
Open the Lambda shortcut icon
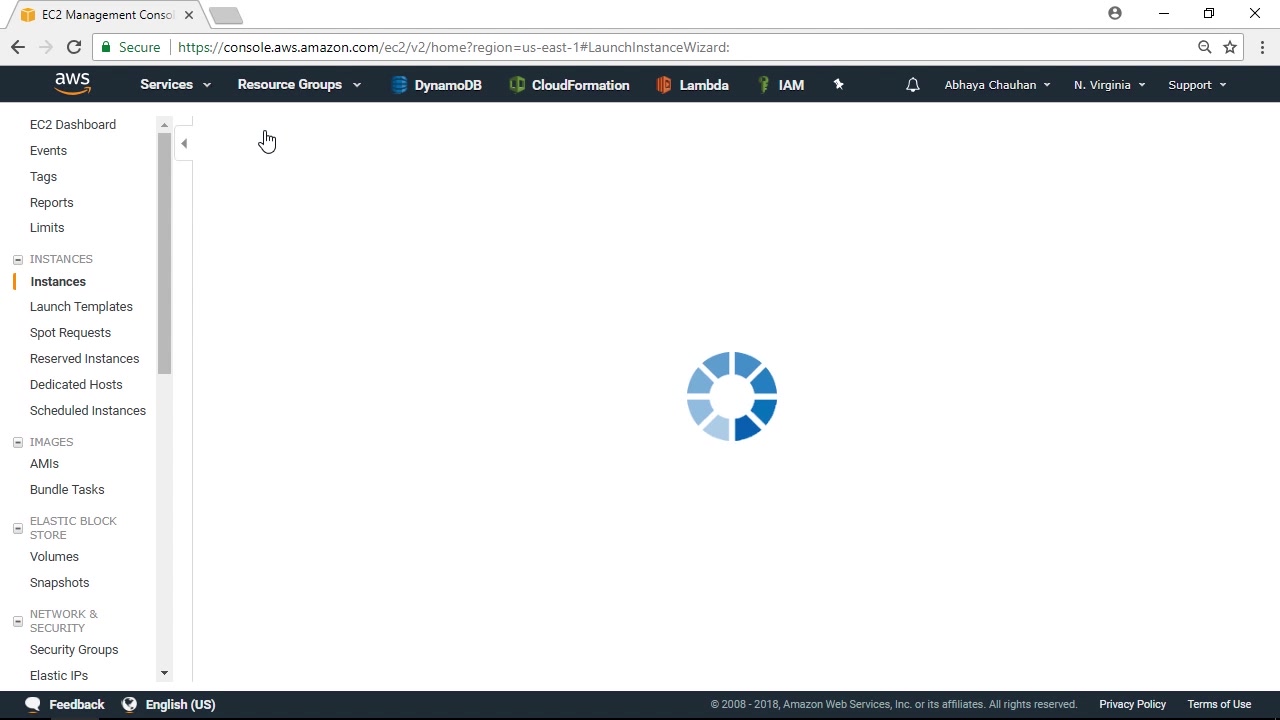point(664,85)
